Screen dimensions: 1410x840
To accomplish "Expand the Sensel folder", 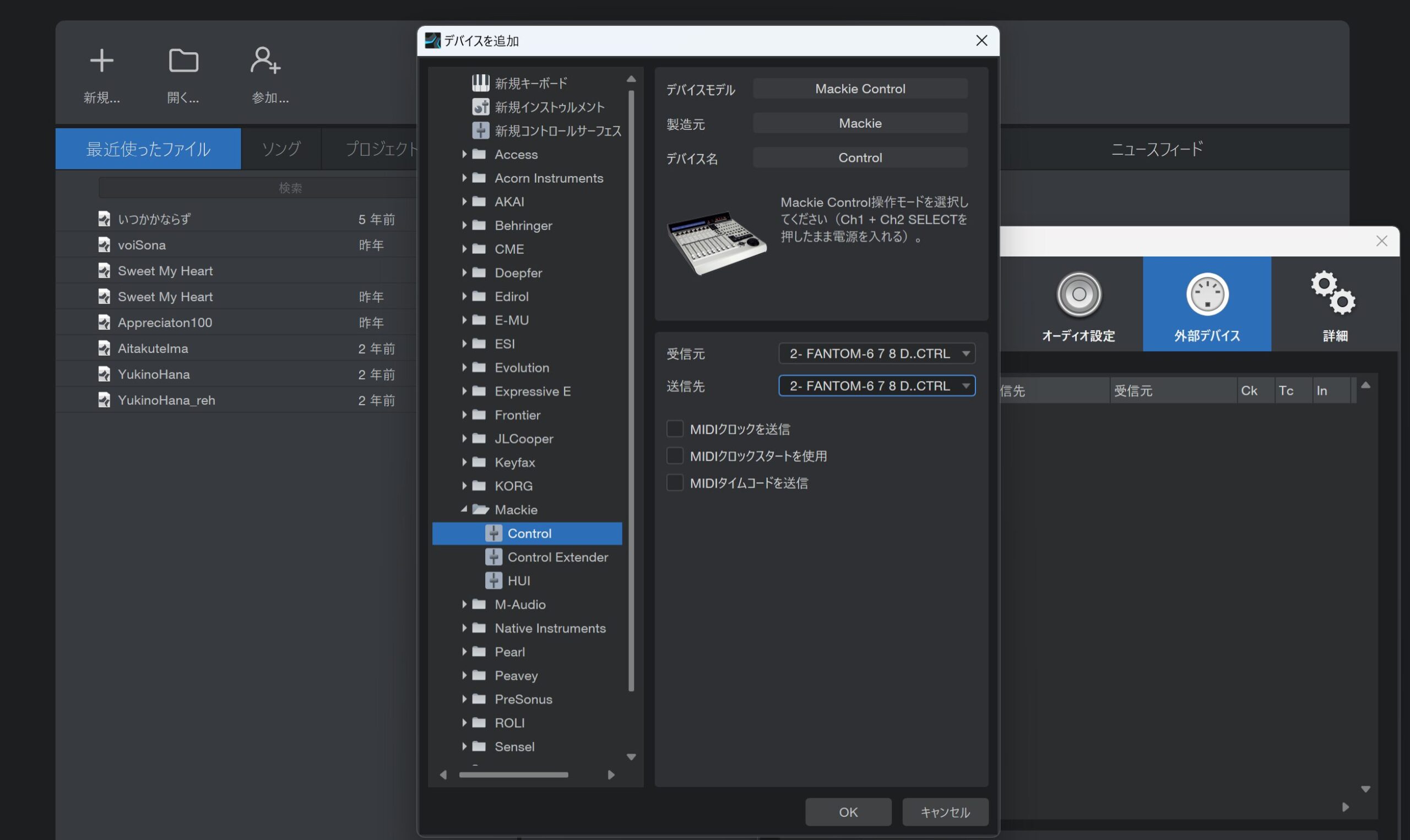I will (464, 746).
